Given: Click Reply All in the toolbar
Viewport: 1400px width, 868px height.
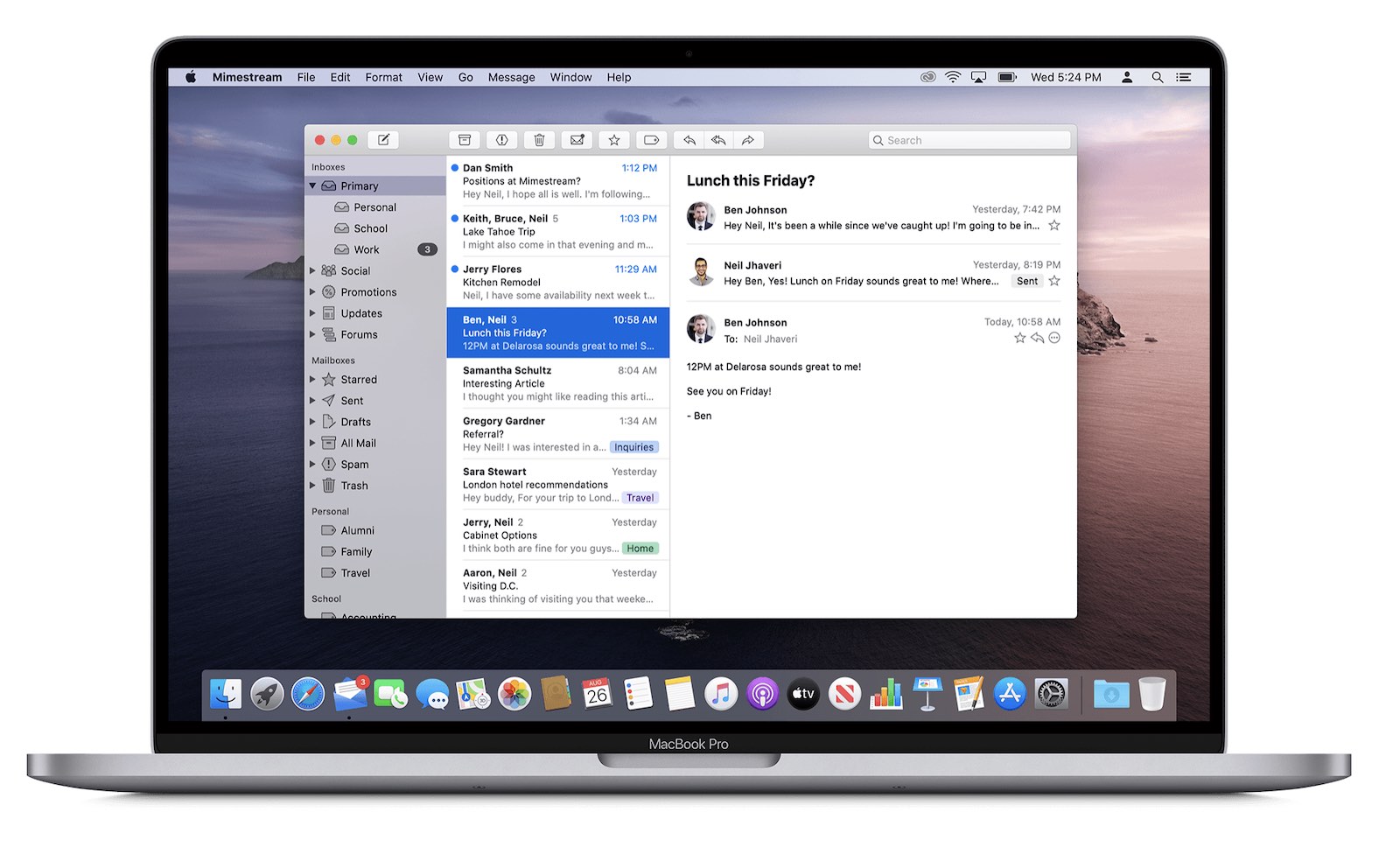Looking at the screenshot, I should click(x=718, y=140).
